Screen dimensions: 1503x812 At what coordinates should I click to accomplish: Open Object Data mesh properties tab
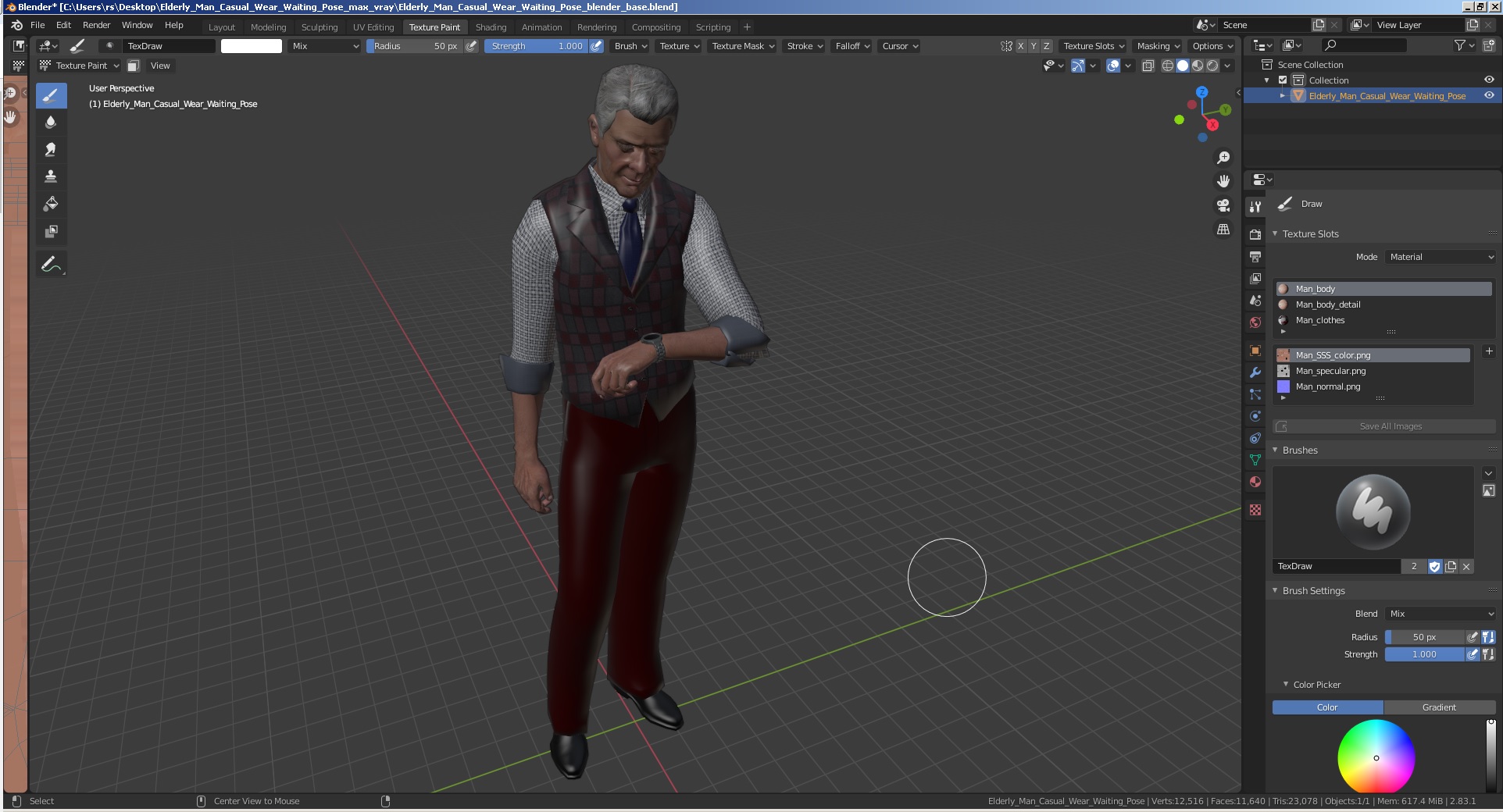[1255, 460]
